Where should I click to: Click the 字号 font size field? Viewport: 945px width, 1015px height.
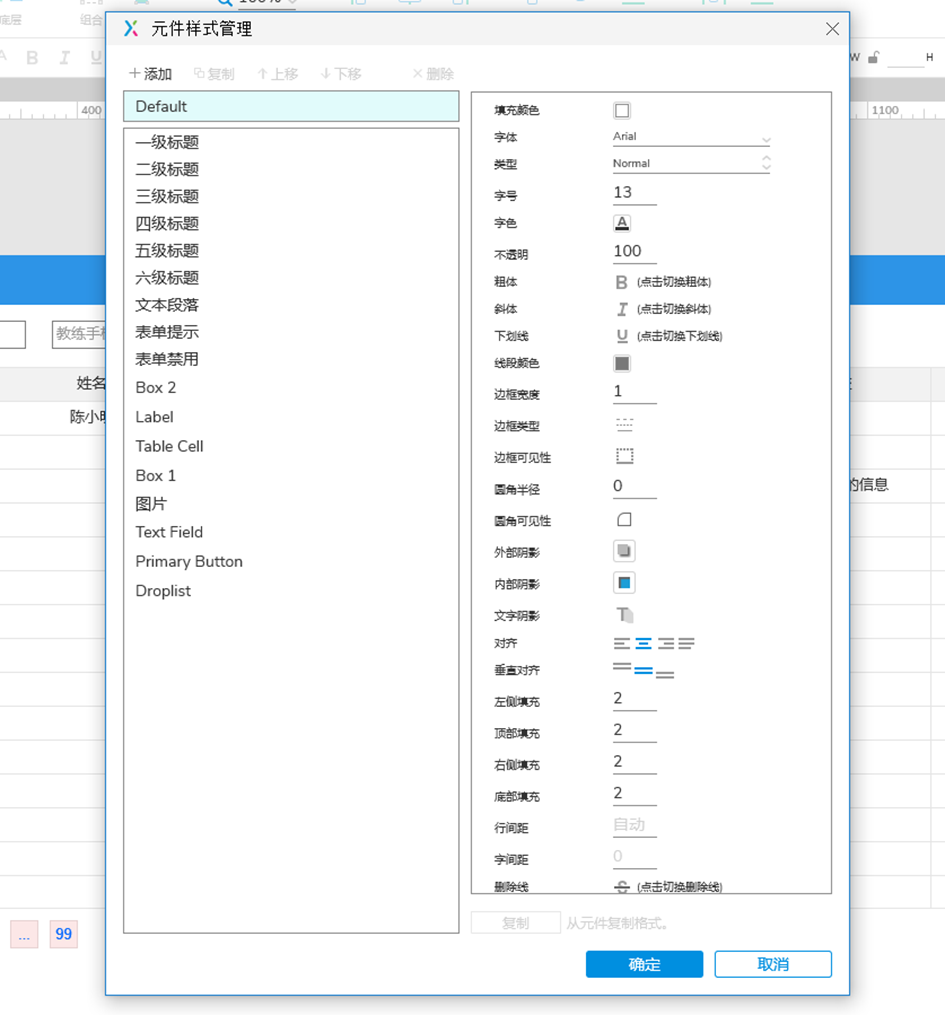[634, 194]
